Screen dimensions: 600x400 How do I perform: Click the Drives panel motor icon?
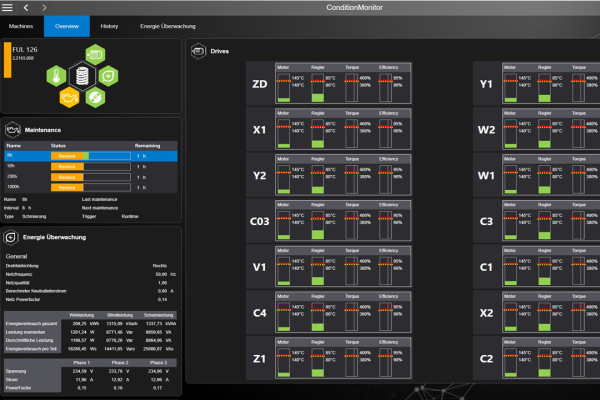pyautogui.click(x=198, y=51)
